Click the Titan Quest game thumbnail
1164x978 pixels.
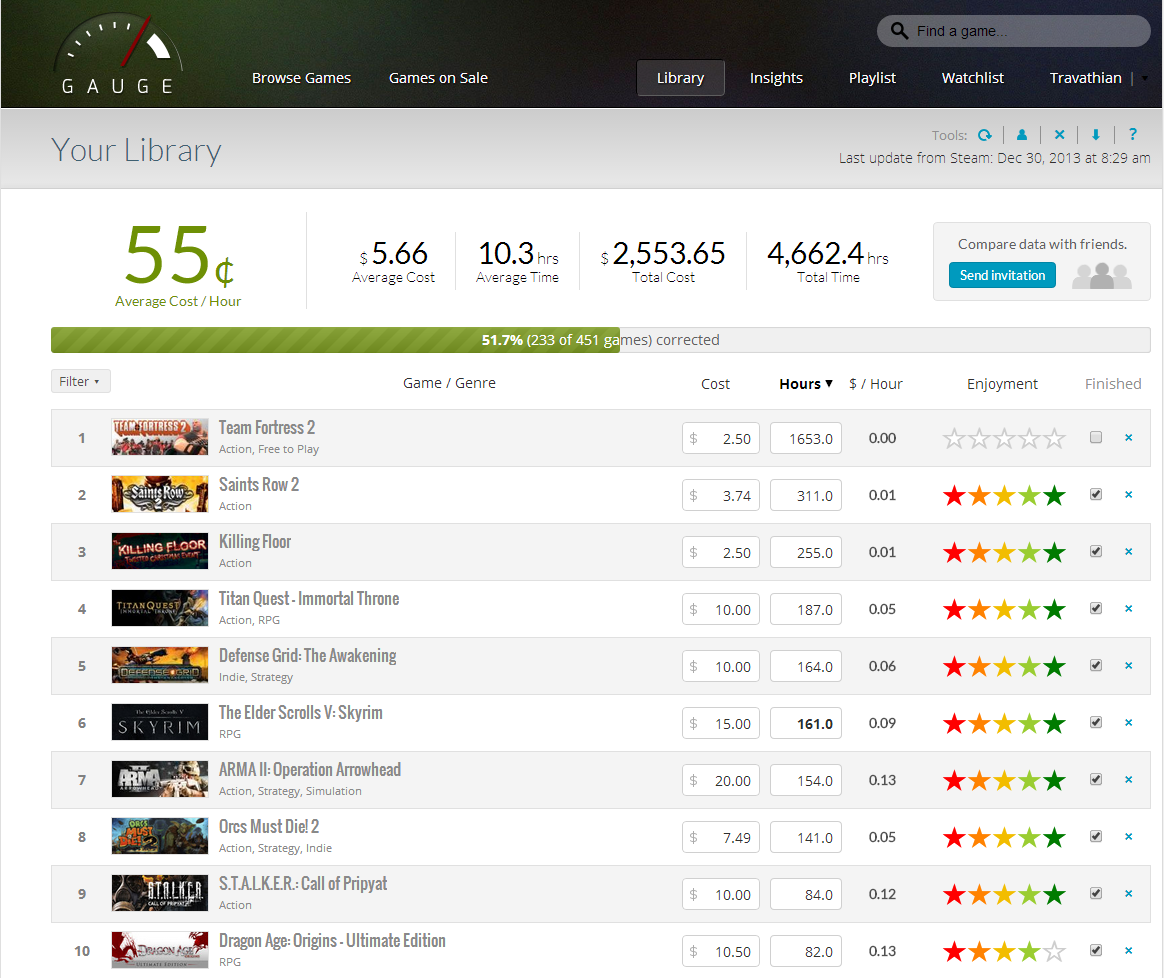click(160, 608)
